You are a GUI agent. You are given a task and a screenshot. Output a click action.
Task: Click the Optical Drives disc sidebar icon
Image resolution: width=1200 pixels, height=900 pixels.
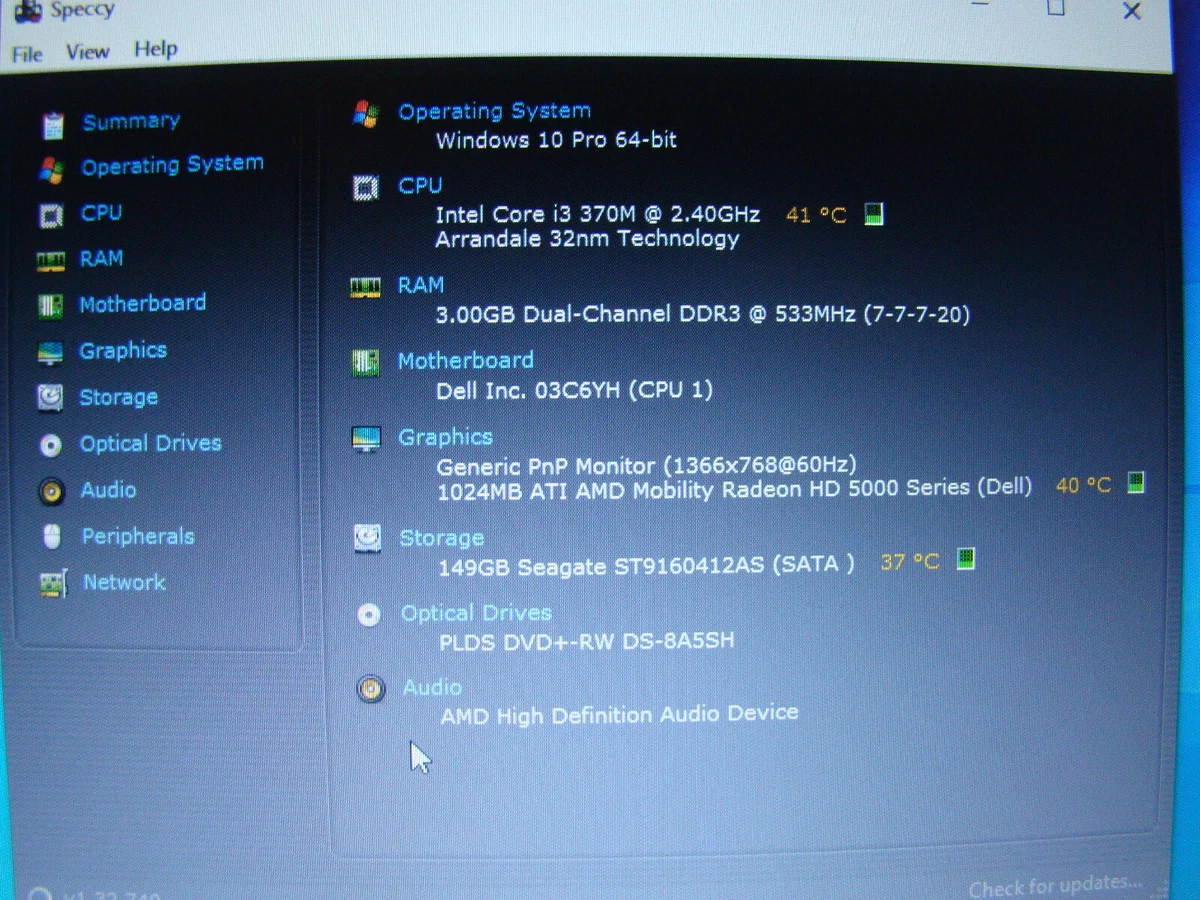tap(51, 445)
